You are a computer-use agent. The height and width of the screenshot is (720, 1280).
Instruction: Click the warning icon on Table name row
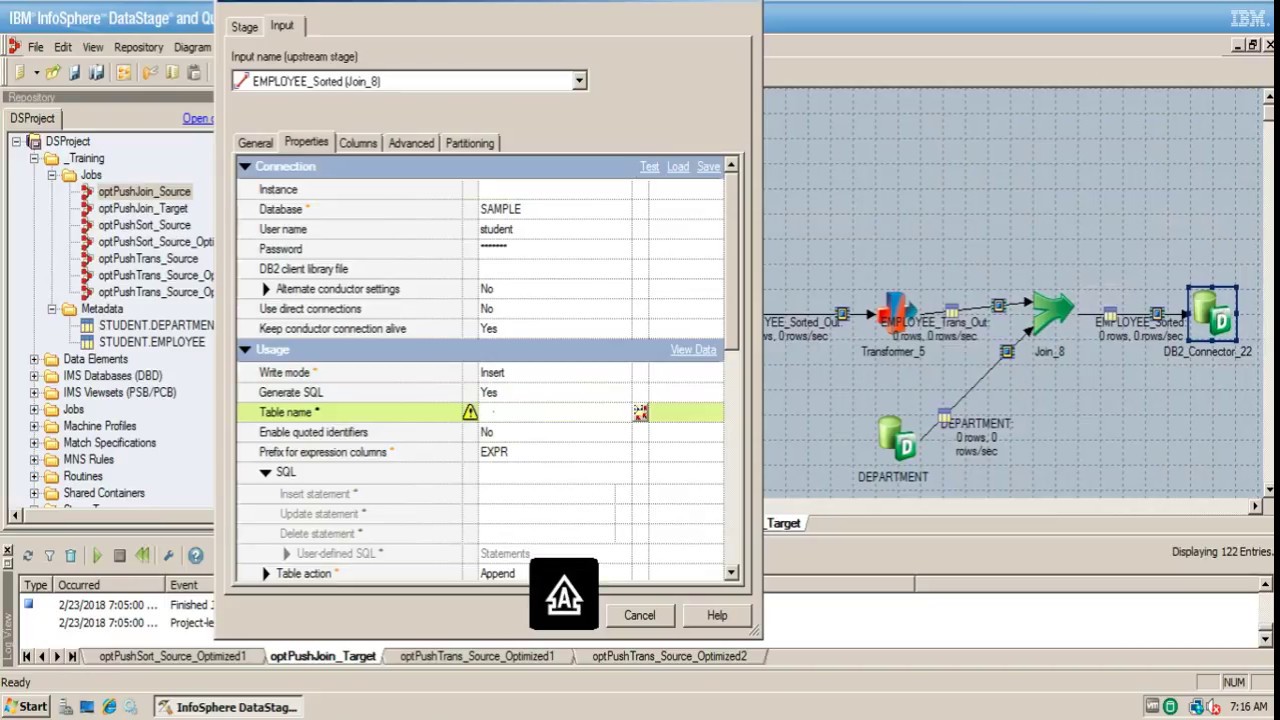470,412
